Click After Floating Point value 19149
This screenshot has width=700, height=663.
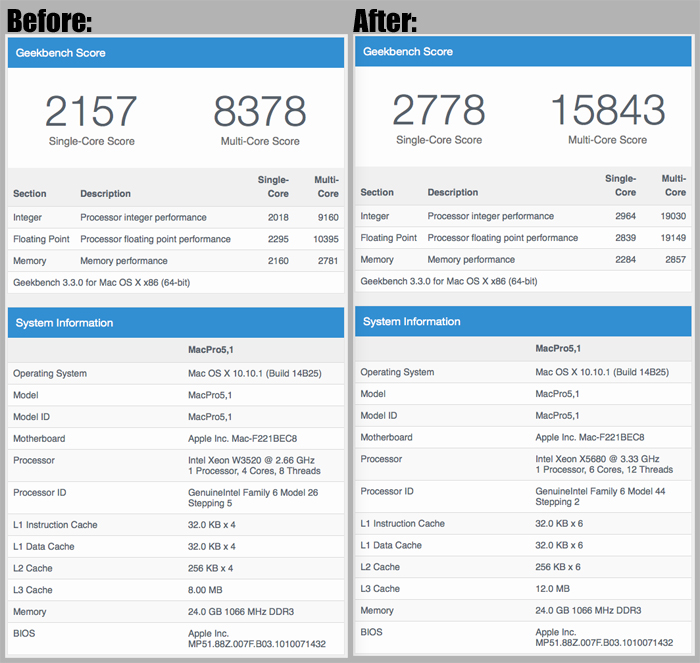673,238
